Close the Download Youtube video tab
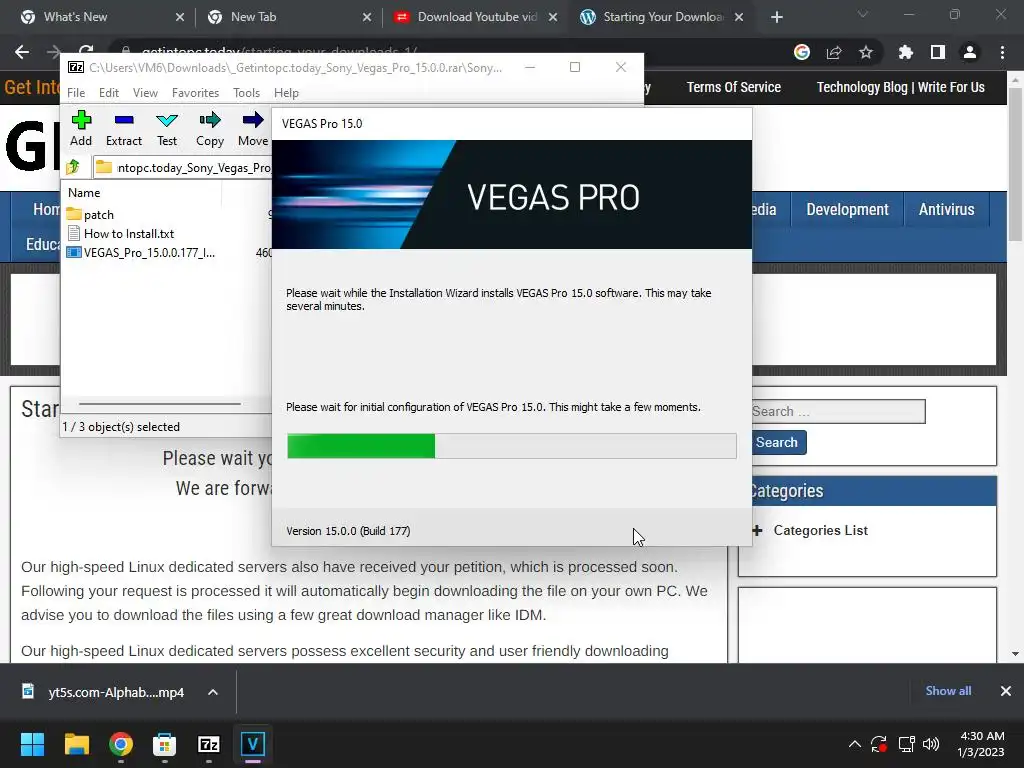The height and width of the screenshot is (768, 1024). pyautogui.click(x=553, y=17)
